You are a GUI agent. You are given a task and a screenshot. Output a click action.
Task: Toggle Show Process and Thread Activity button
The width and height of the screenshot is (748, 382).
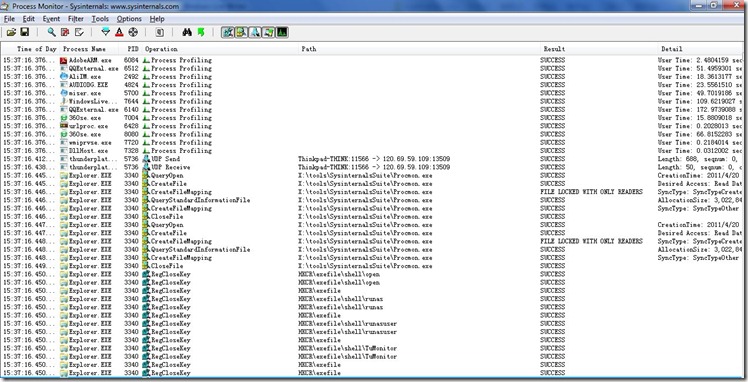pyautogui.click(x=269, y=32)
